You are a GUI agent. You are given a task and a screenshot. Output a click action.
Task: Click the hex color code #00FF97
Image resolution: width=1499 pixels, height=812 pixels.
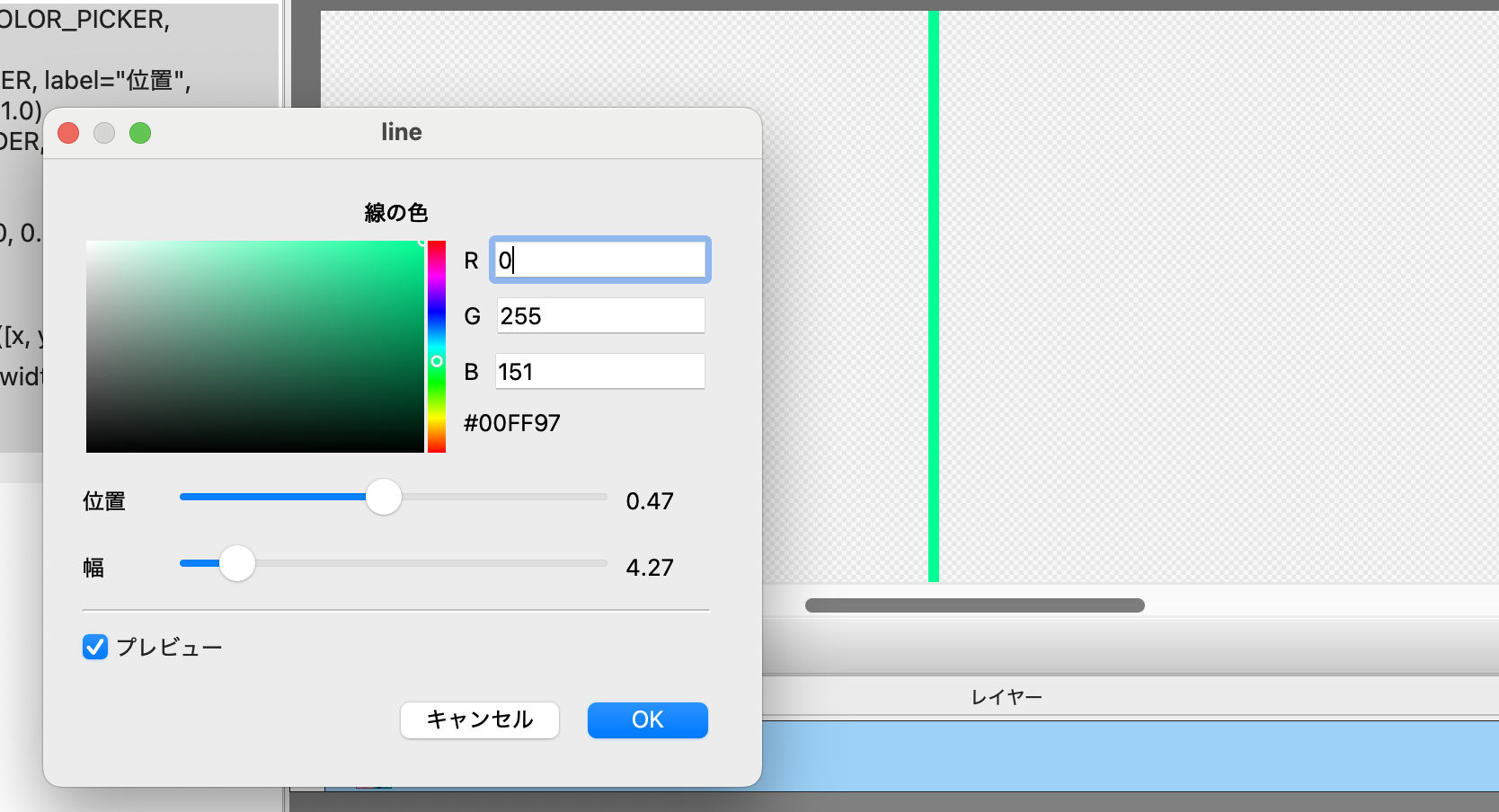tap(512, 423)
